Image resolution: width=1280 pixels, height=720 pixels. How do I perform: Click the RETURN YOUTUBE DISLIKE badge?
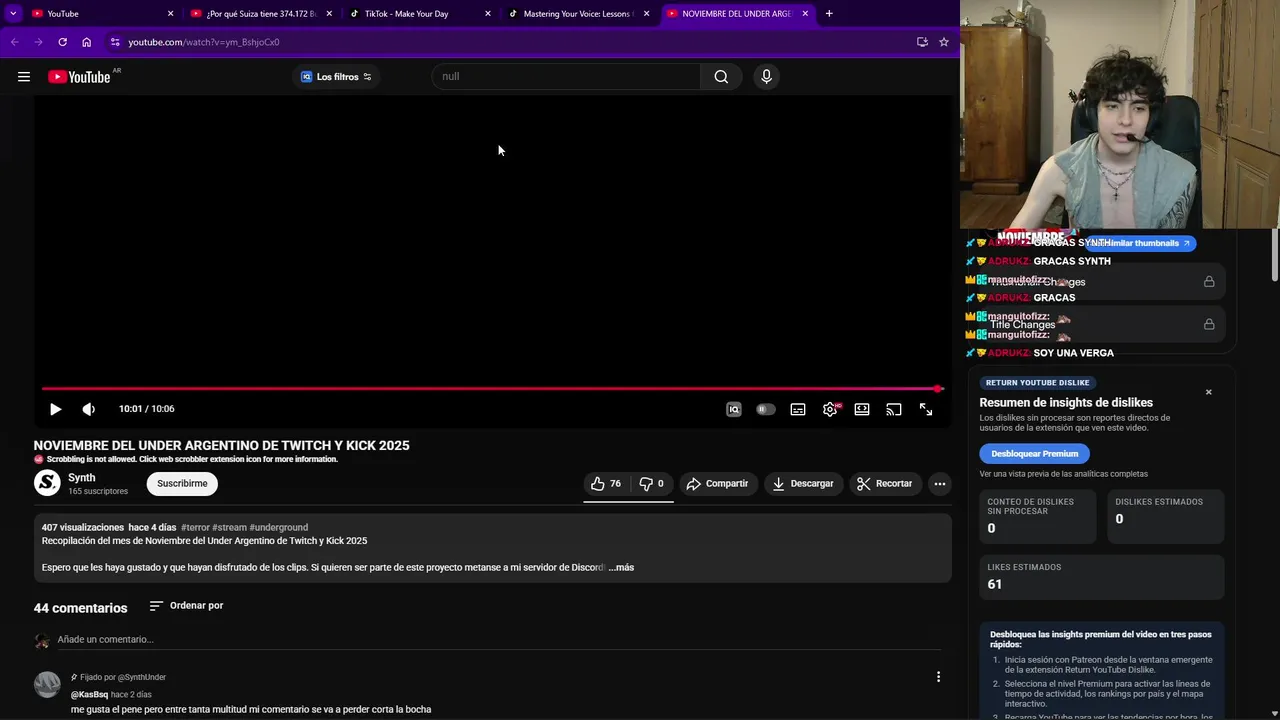(1037, 383)
